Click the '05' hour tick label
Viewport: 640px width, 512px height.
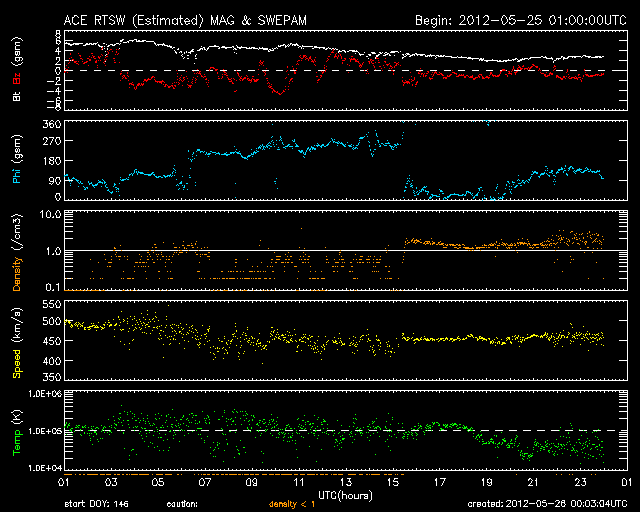click(x=158, y=483)
